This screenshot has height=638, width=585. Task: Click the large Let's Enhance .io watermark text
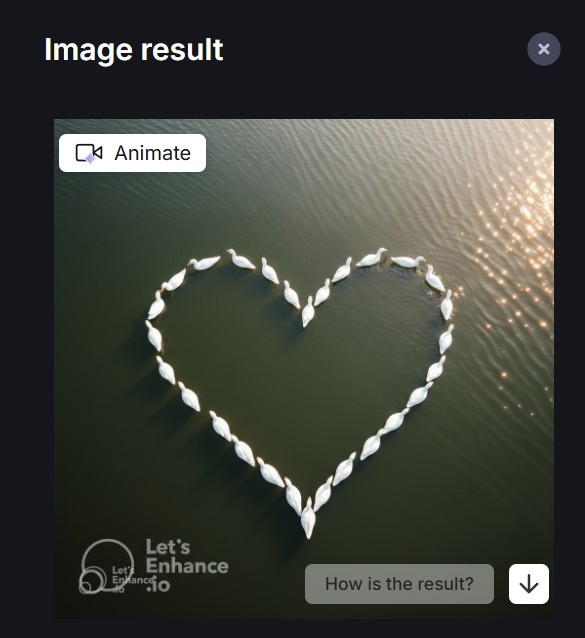[187, 565]
